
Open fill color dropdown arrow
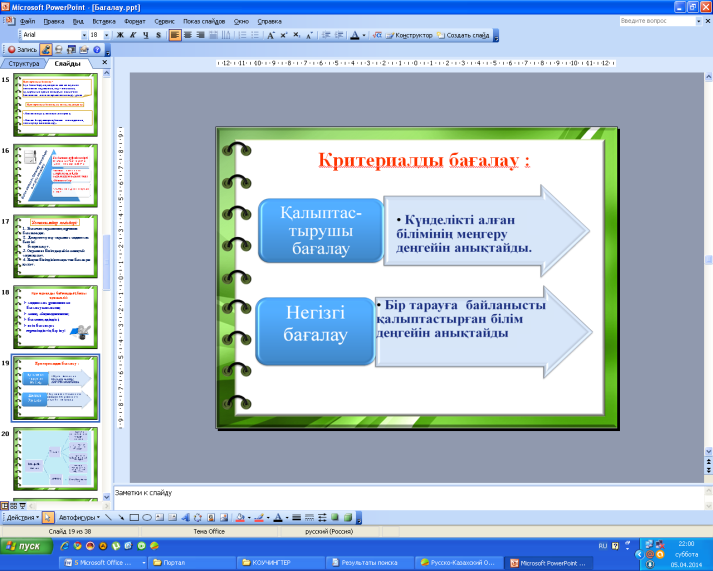pyautogui.click(x=249, y=517)
